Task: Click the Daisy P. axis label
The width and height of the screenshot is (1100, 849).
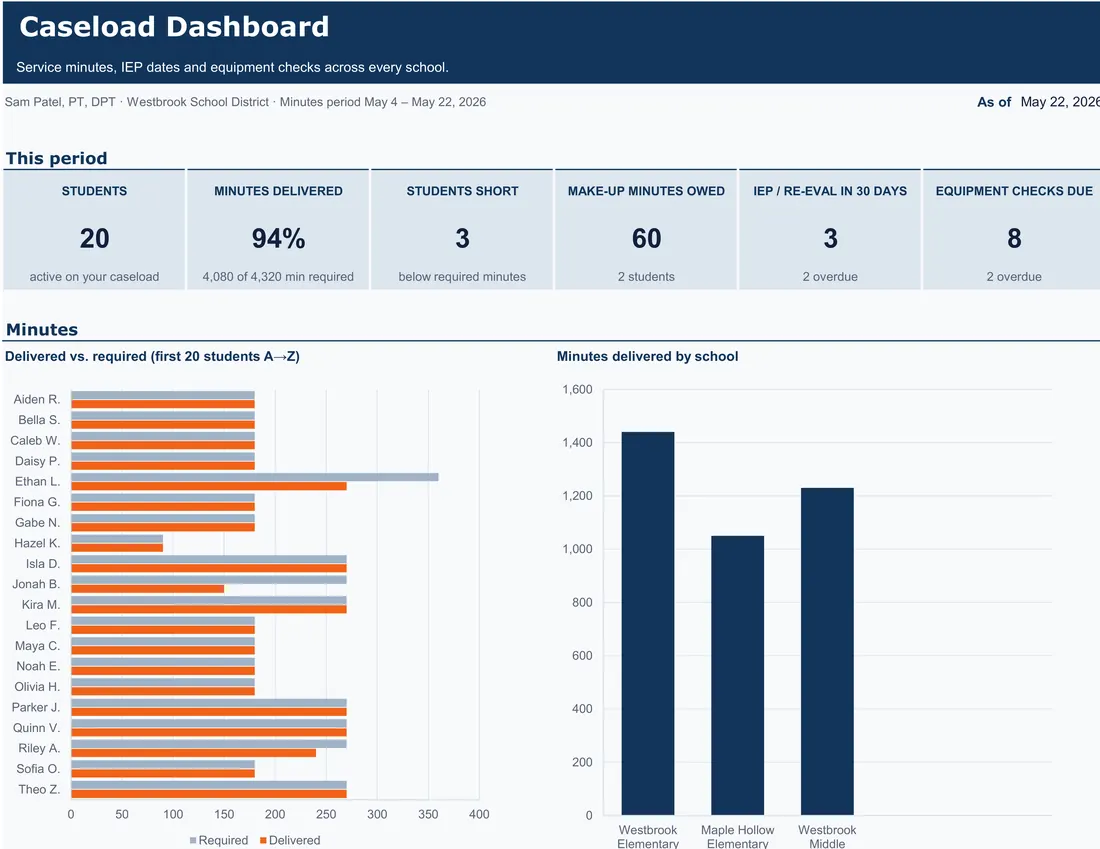Action: pyautogui.click(x=37, y=461)
